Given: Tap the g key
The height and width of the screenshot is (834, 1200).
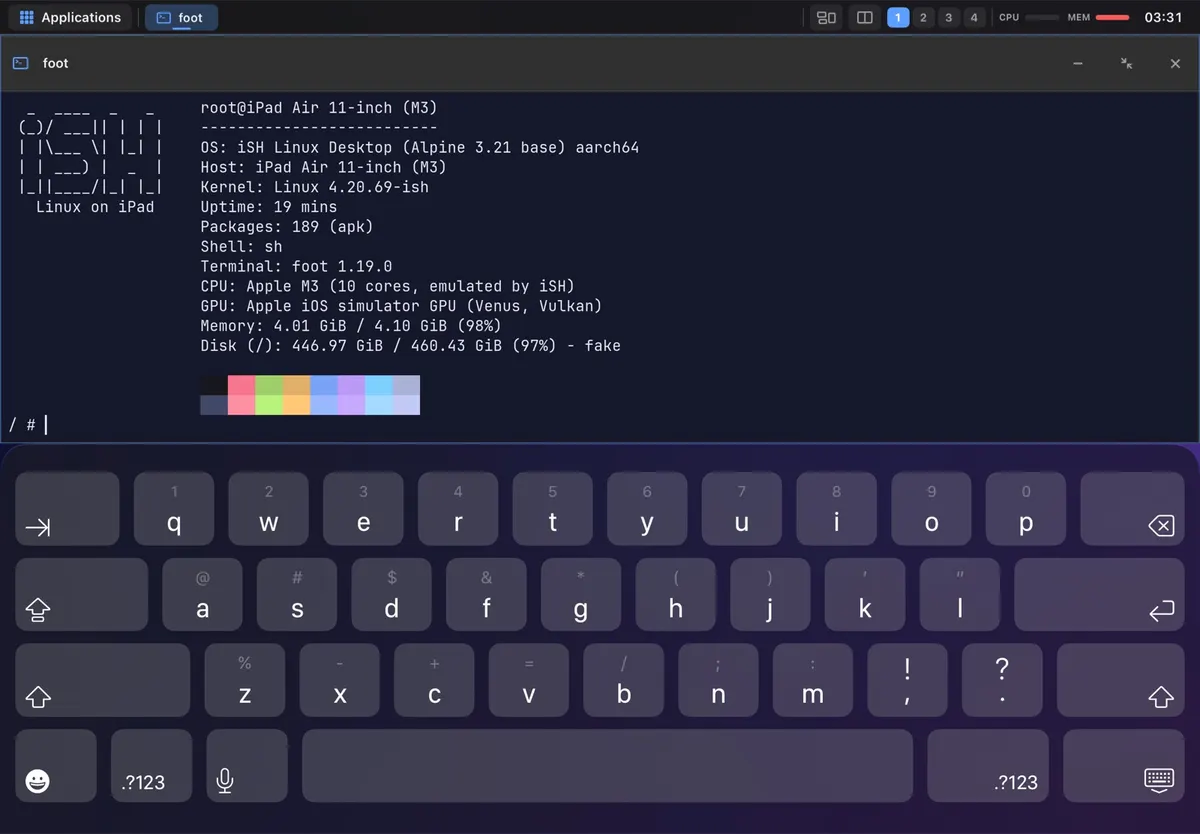Looking at the screenshot, I should tap(581, 594).
